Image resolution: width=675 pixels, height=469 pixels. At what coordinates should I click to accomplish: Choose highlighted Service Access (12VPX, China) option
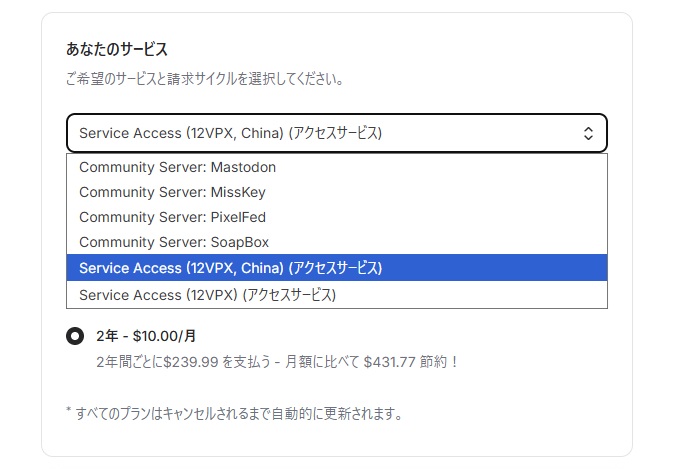[x=230, y=268]
